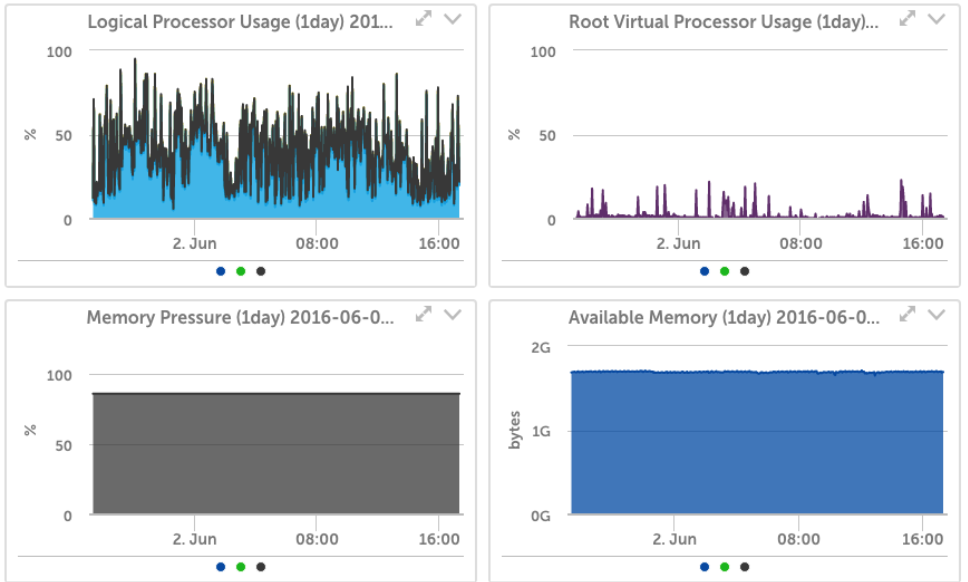Toggle the green dot under Root Virtual Processor Usage
The height and width of the screenshot is (582, 968).
723,270
